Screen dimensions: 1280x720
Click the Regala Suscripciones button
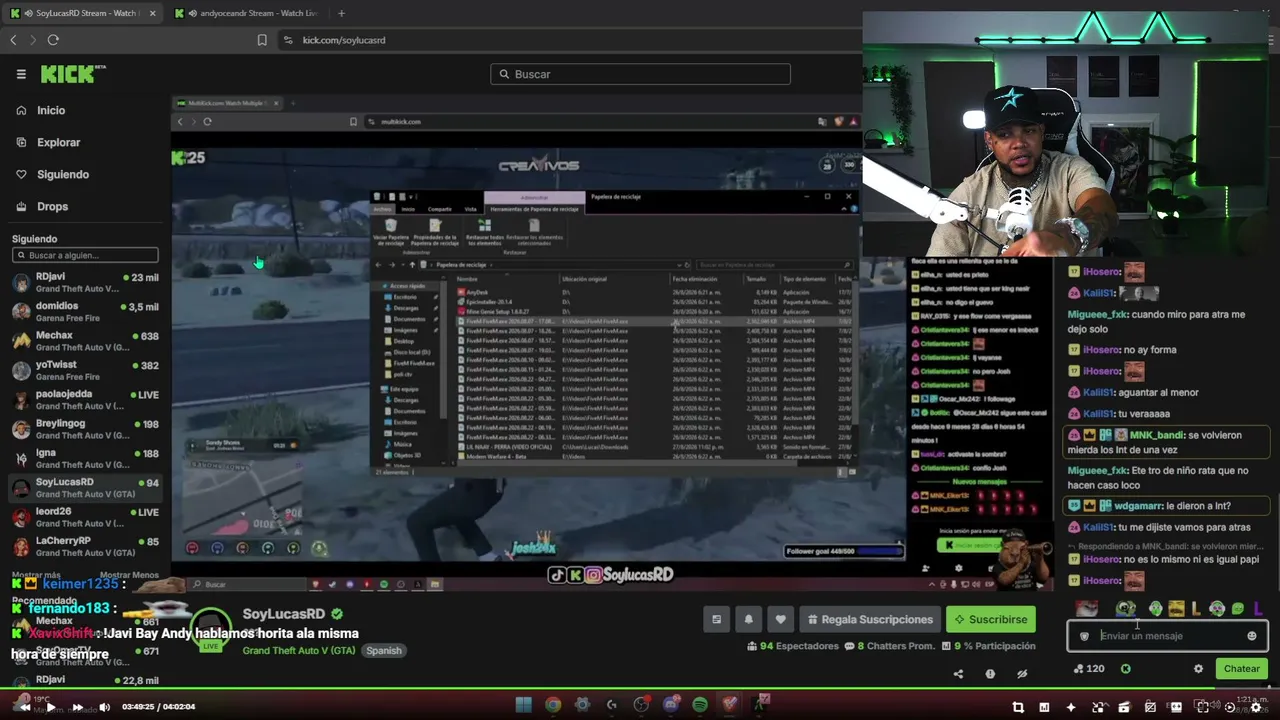(868, 619)
